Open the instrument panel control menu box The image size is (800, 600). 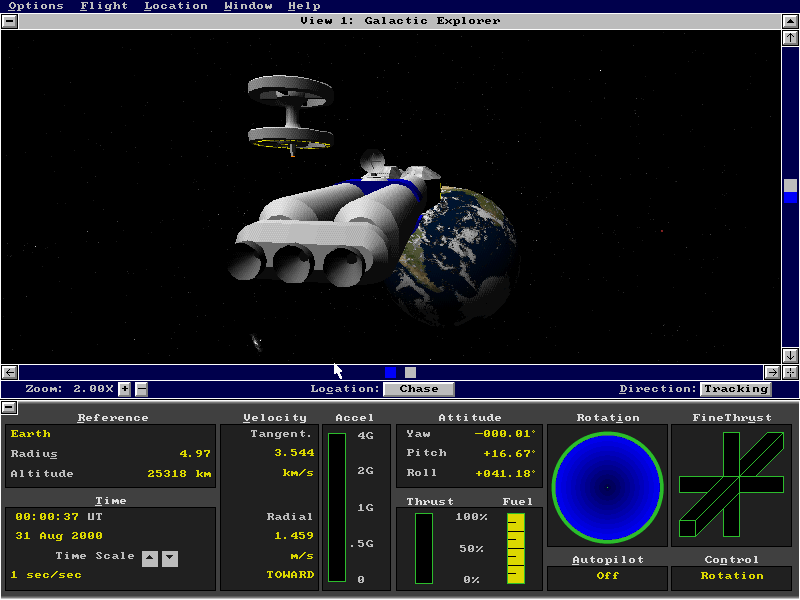tap(10, 408)
